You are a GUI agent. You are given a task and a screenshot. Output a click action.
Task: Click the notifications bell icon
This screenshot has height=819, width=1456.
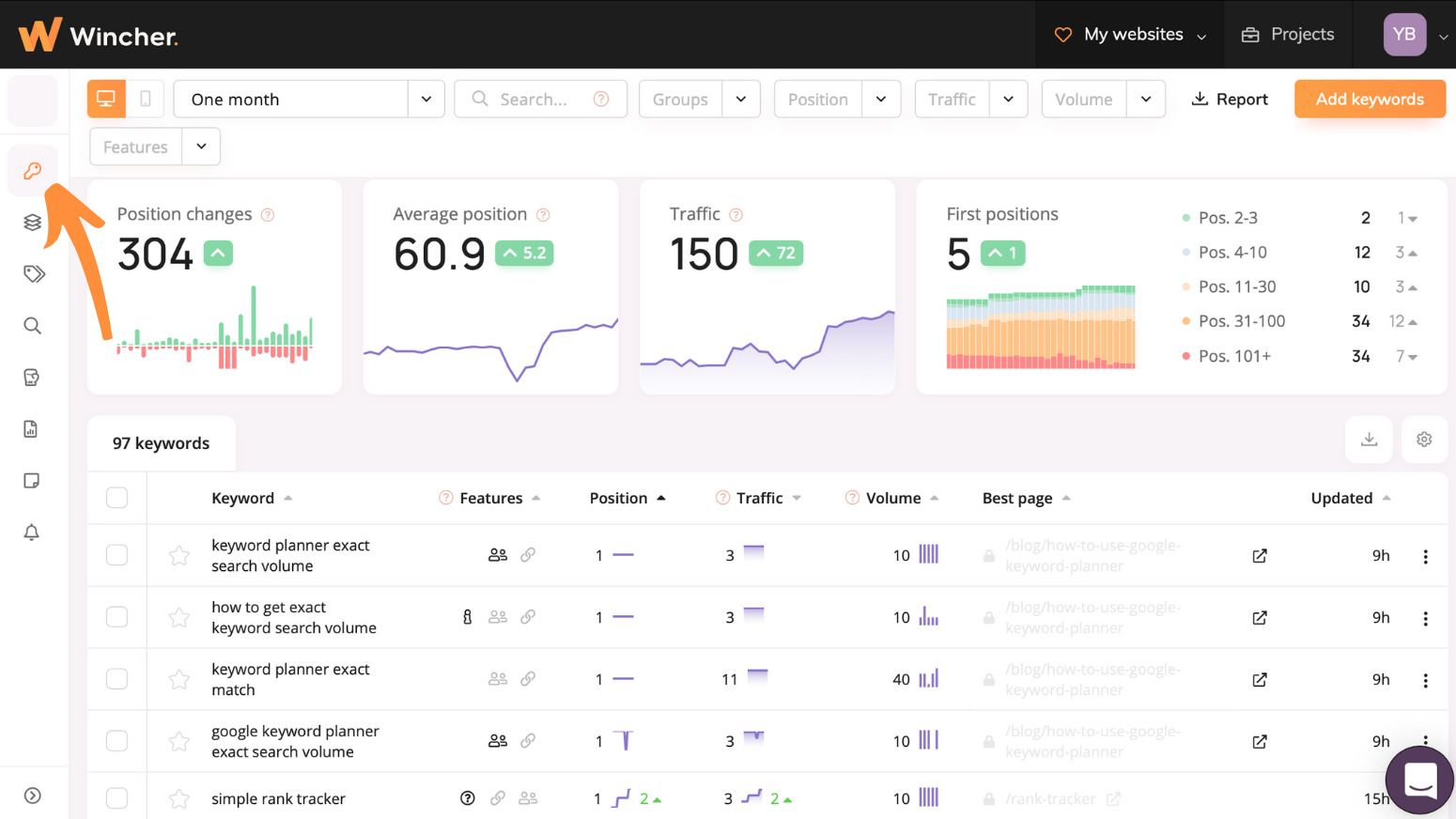pyautogui.click(x=31, y=533)
